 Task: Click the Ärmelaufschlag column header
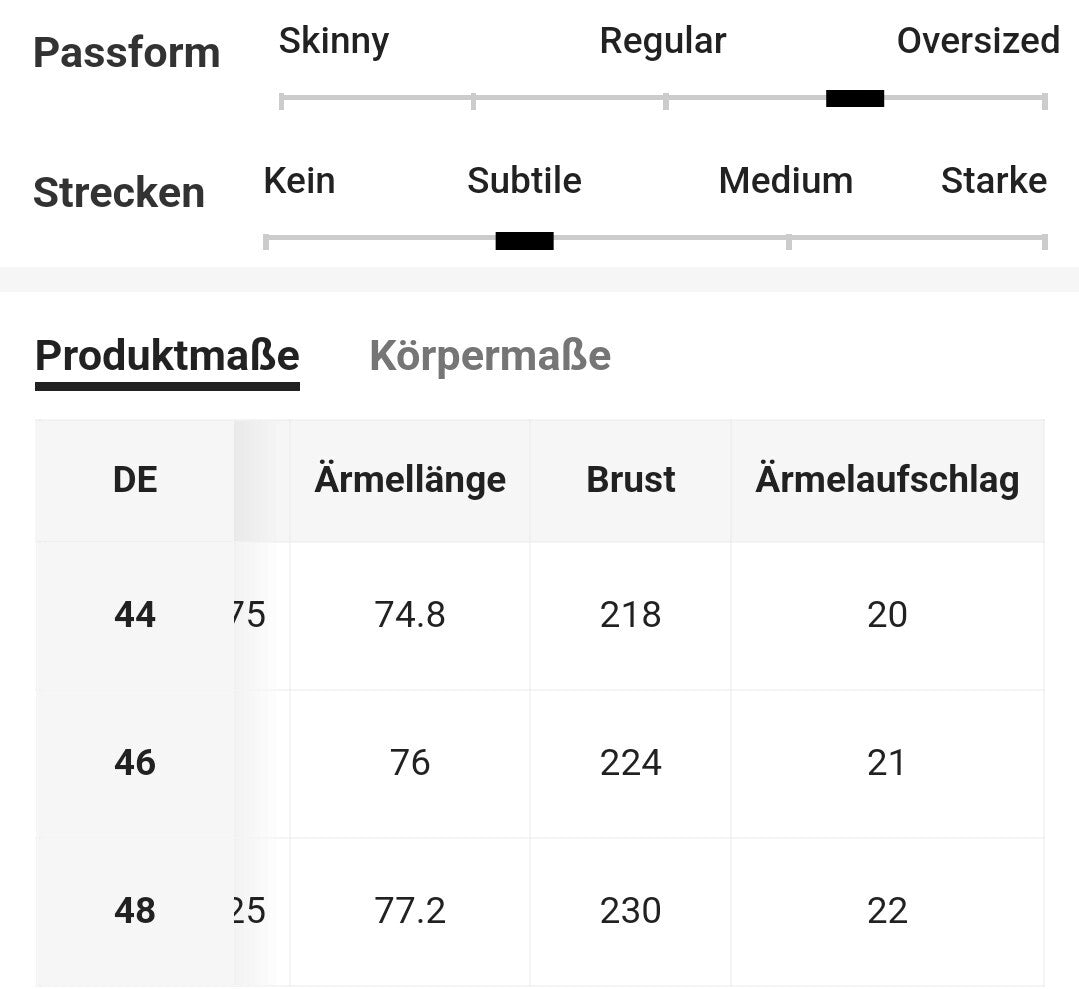point(887,480)
